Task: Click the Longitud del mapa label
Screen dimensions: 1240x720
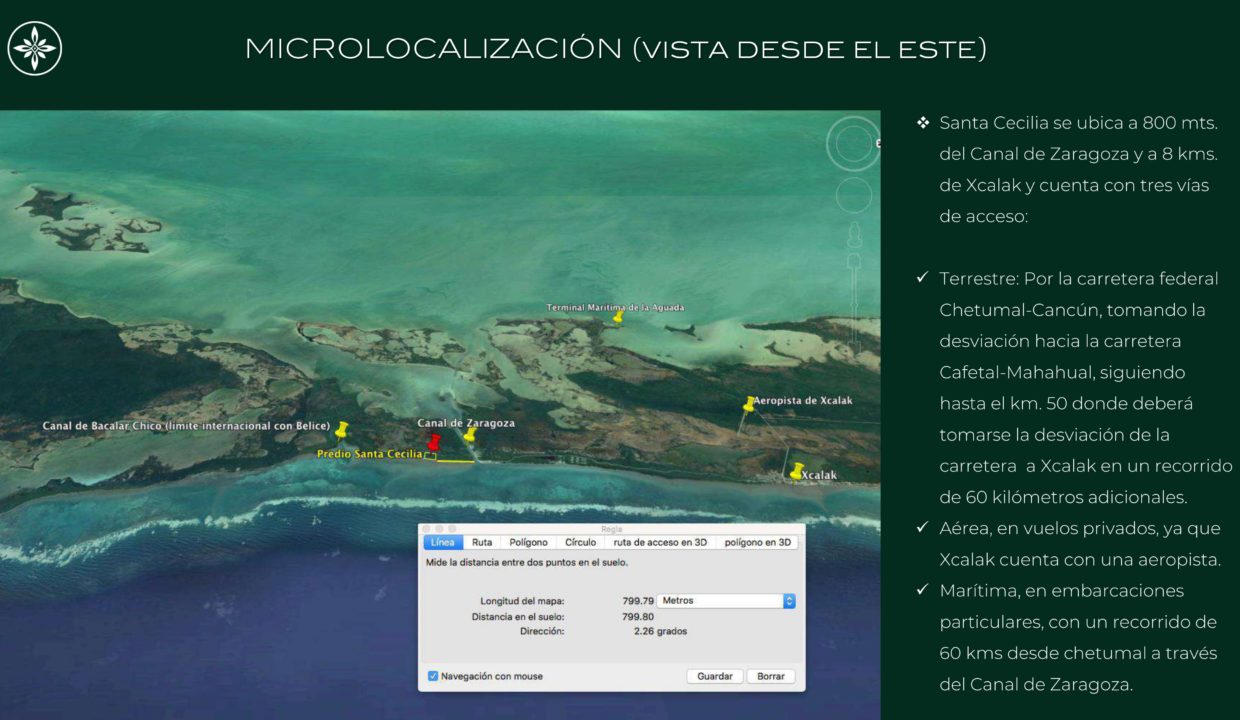Action: pyautogui.click(x=522, y=601)
